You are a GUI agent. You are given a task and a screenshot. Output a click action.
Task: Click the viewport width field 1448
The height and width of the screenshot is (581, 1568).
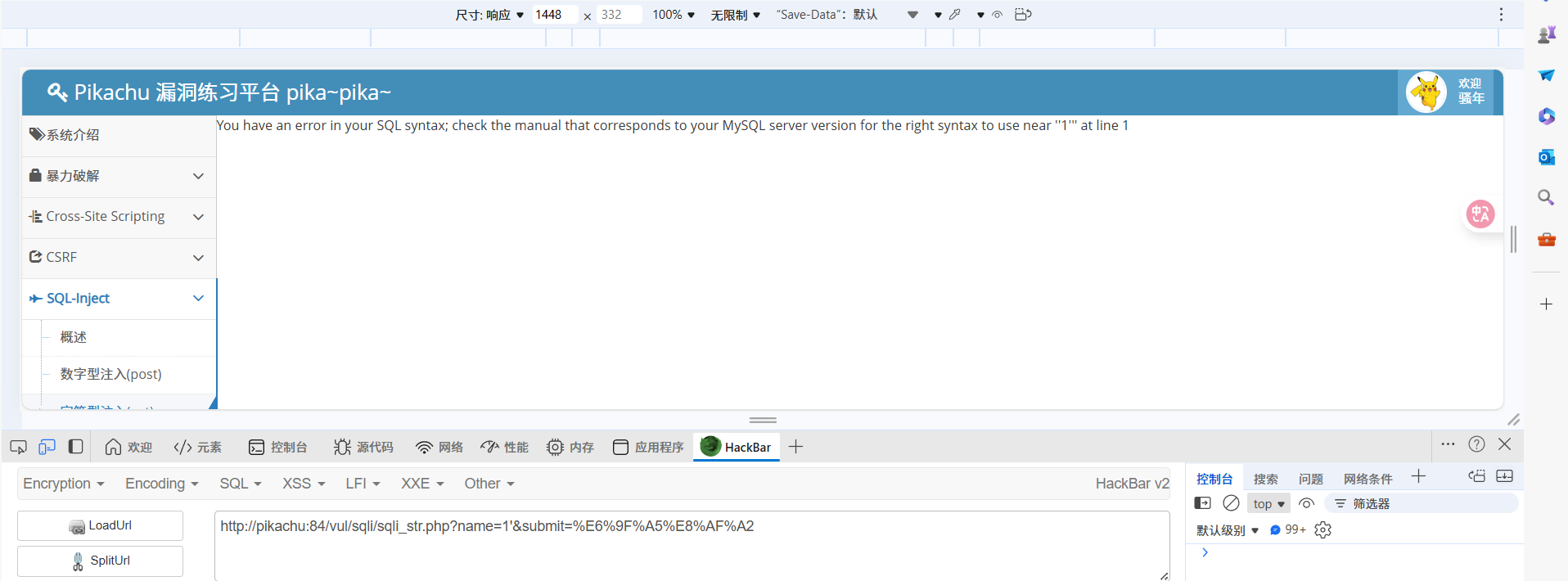click(x=555, y=15)
